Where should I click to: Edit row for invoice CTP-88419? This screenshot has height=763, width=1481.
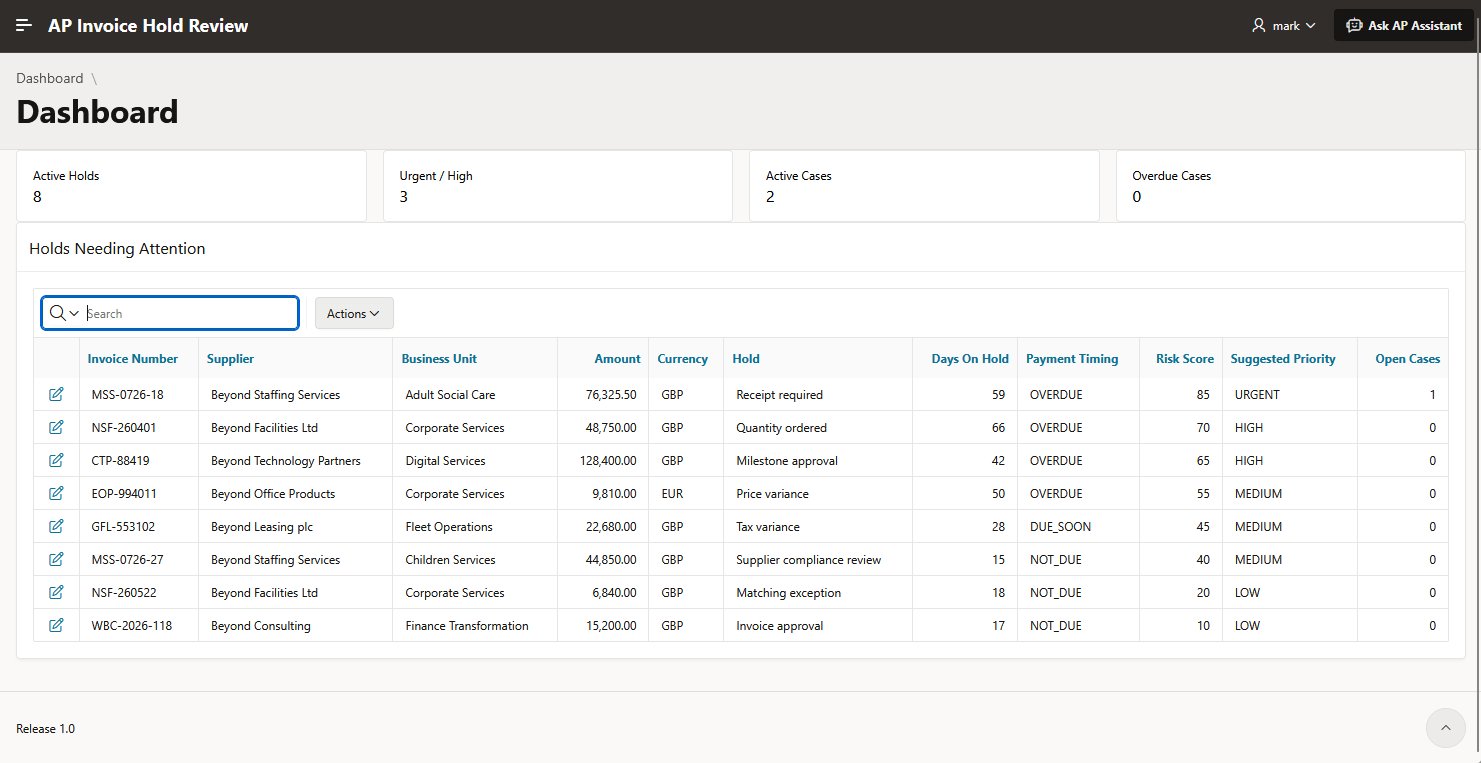(x=56, y=460)
